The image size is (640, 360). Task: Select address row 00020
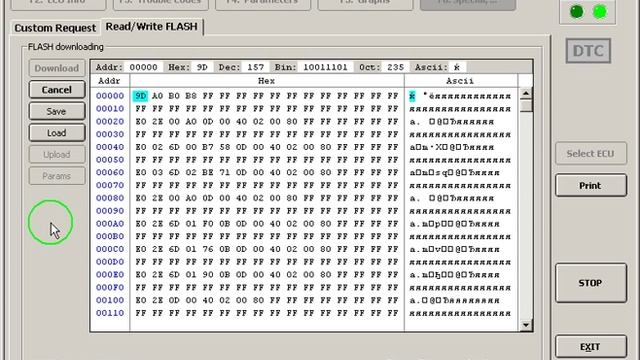point(110,122)
